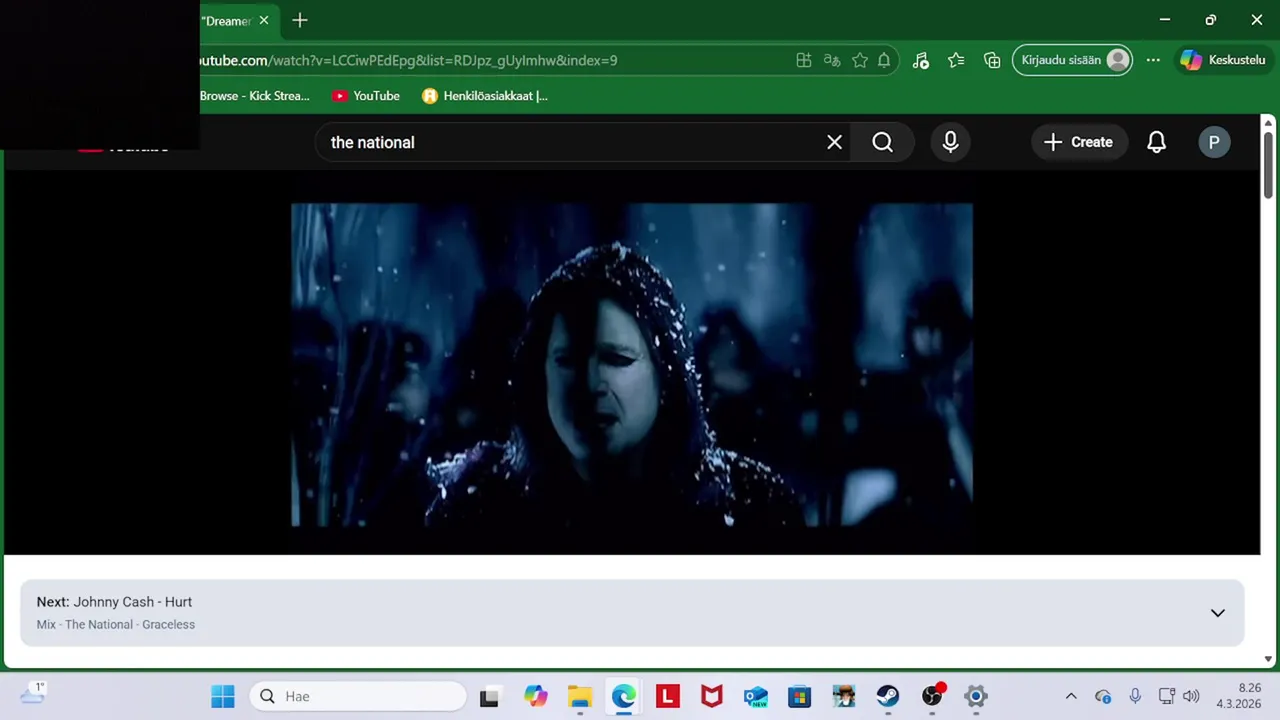Open Copilot from taskbar
The height and width of the screenshot is (720, 1280).
536,696
